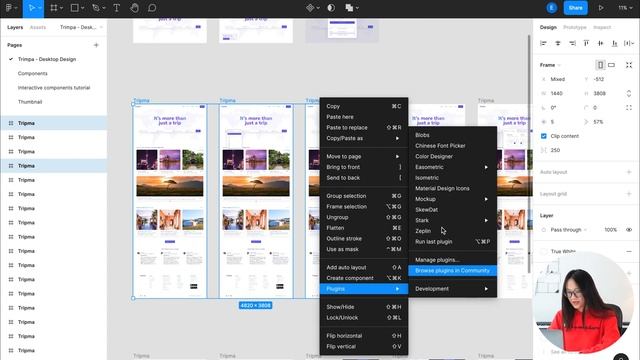Image resolution: width=640 pixels, height=360 pixels.
Task: Click Align right icon
Action: pos(572,43)
